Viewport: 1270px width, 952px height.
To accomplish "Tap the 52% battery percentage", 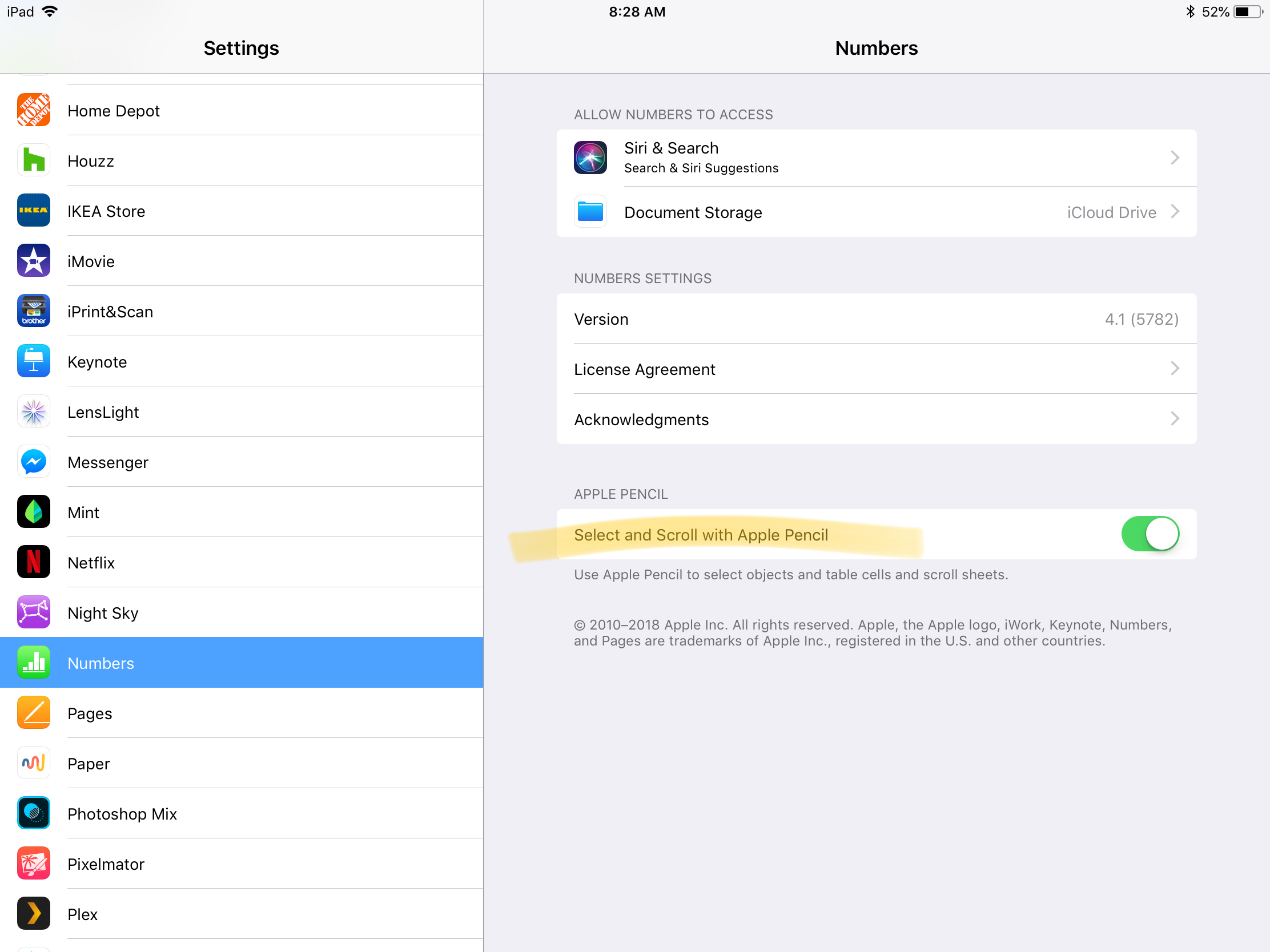I will coord(1215,11).
